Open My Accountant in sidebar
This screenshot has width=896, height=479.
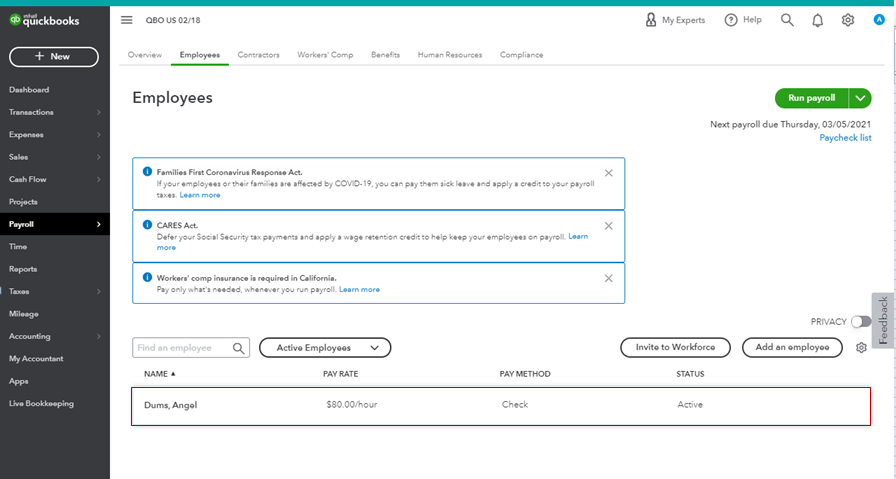coord(36,358)
